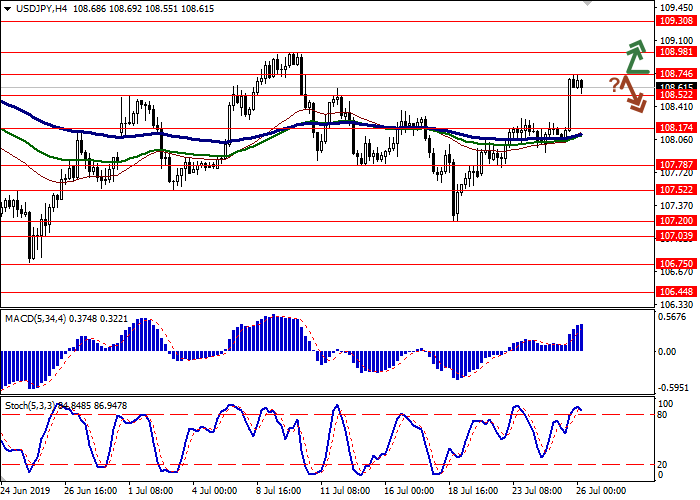Click the Stoch(5,3,3) indicator label
Image resolution: width=700 pixels, height=500 pixels.
tap(32, 407)
